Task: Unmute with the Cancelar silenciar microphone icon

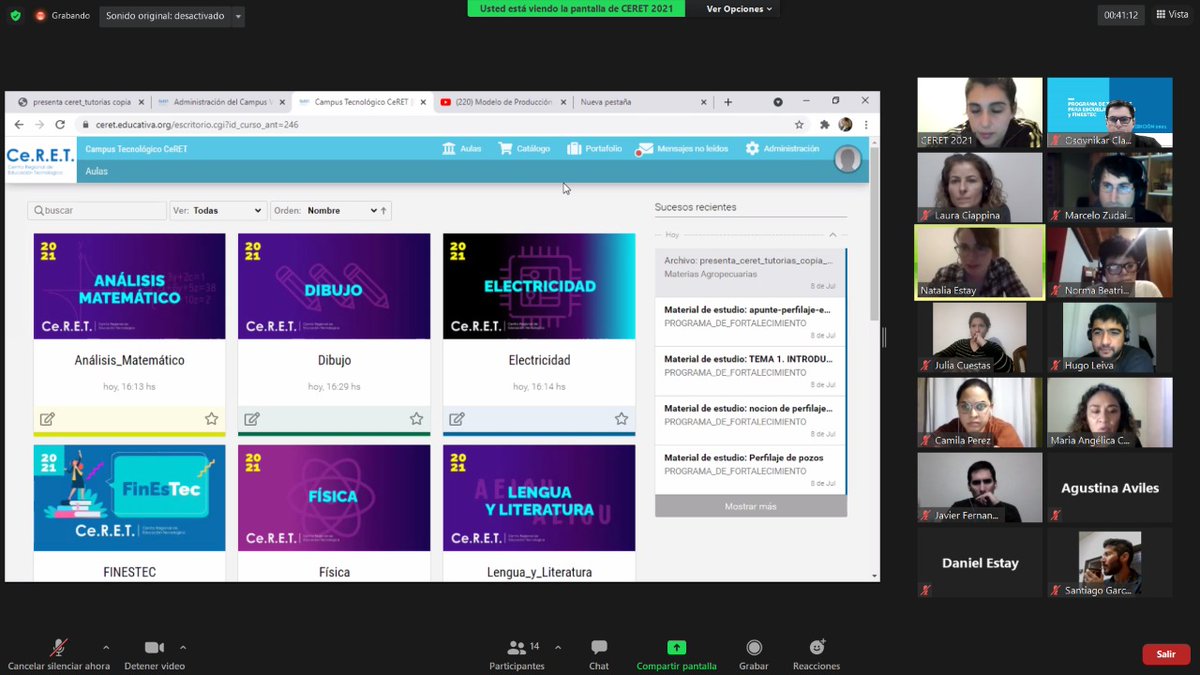Action: pos(58,647)
